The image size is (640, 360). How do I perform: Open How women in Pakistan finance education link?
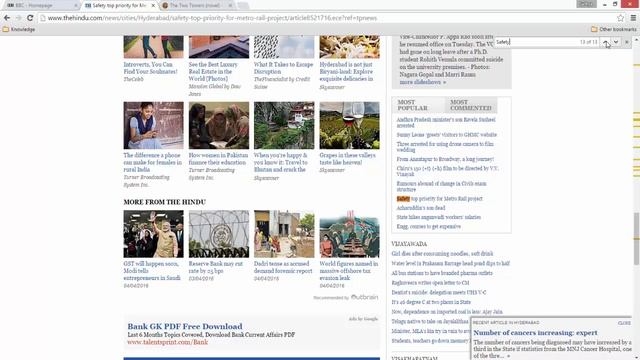click(218, 159)
